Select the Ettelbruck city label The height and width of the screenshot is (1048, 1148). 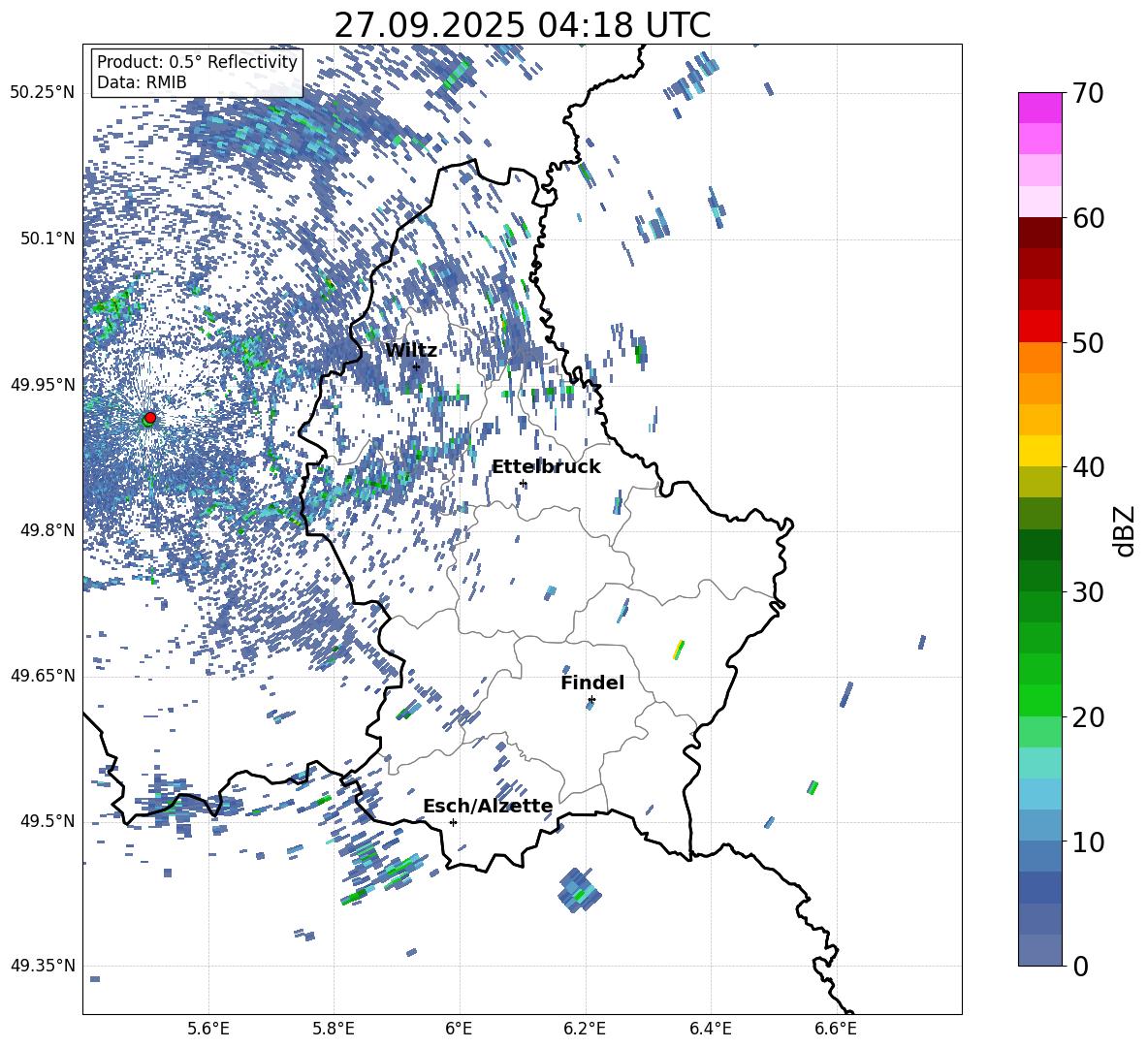tap(546, 467)
